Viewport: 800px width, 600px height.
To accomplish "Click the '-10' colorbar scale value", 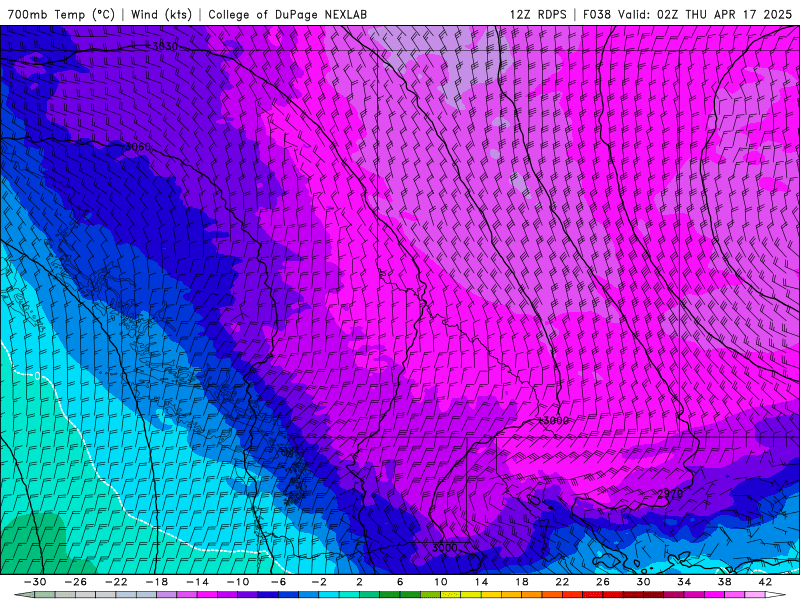I will coord(238,582).
